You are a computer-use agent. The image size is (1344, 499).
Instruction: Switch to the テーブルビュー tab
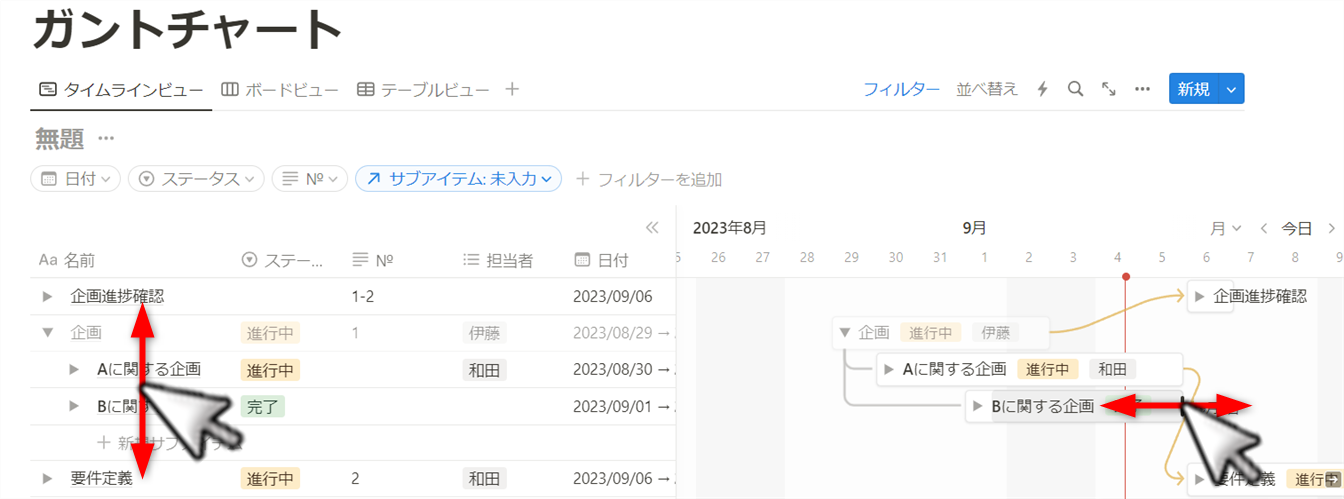423,89
